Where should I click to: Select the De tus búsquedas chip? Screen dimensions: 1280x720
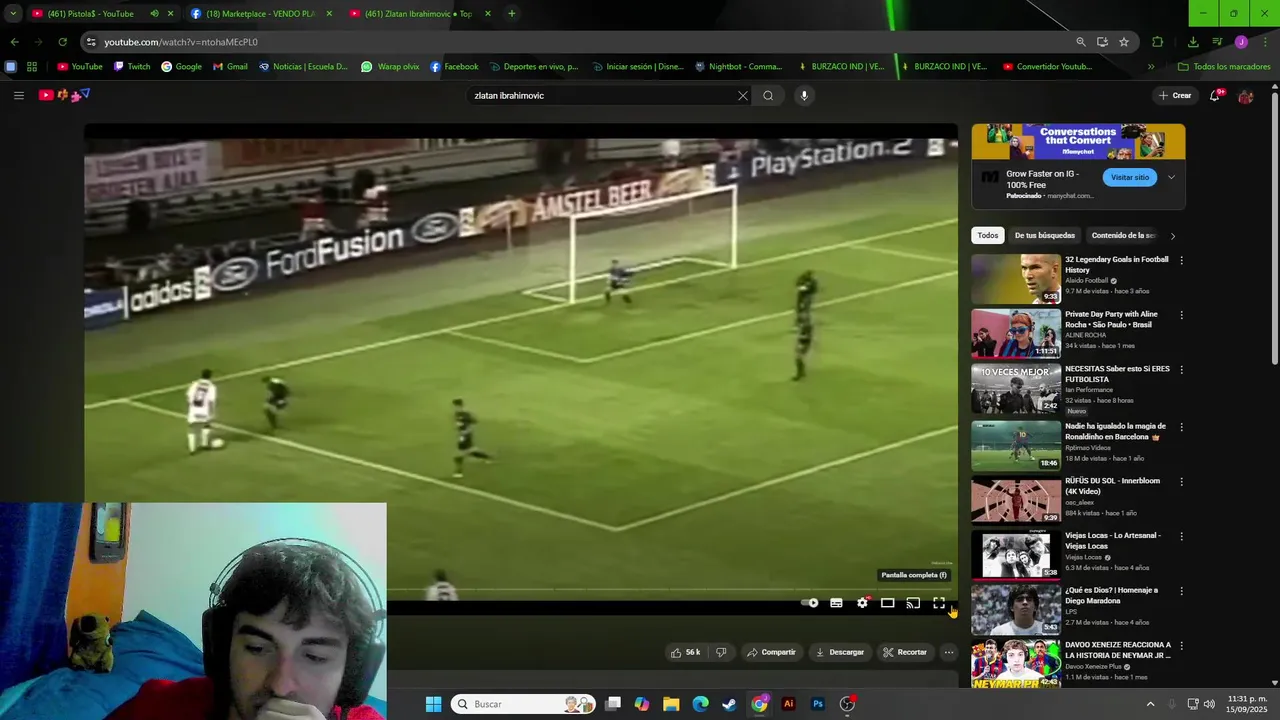coord(1045,235)
